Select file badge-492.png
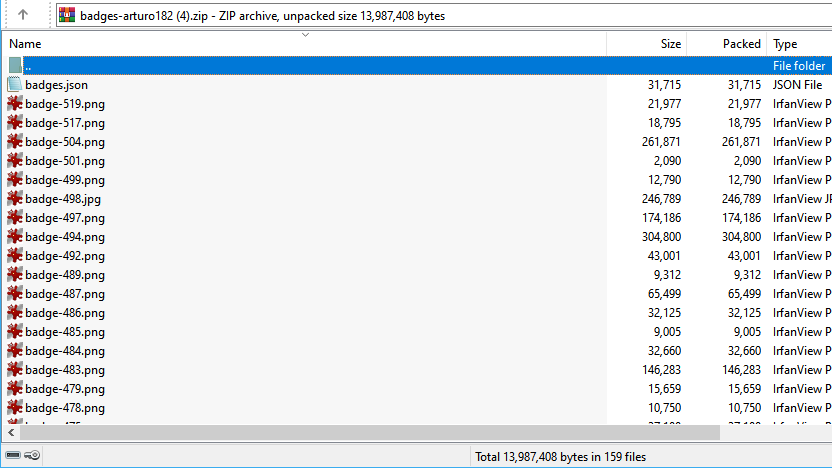 (x=65, y=256)
